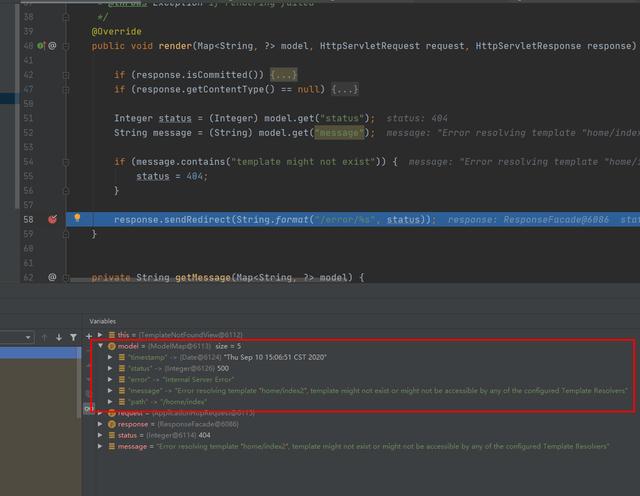Click the fold marker on line 47
Image resolution: width=640 pixels, height=496 pixels.
click(x=66, y=89)
